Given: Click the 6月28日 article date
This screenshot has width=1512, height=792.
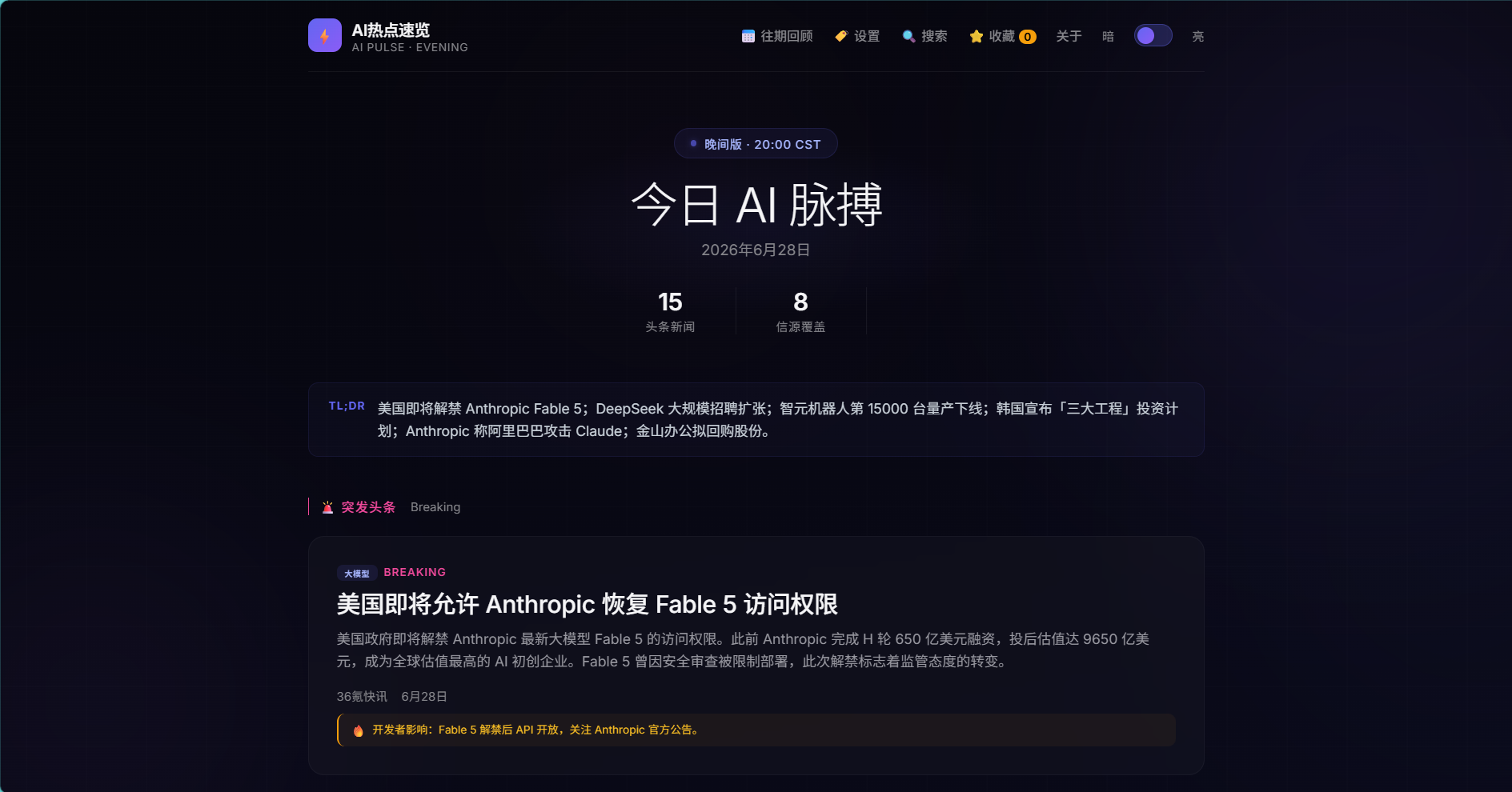Looking at the screenshot, I should click(x=424, y=697).
